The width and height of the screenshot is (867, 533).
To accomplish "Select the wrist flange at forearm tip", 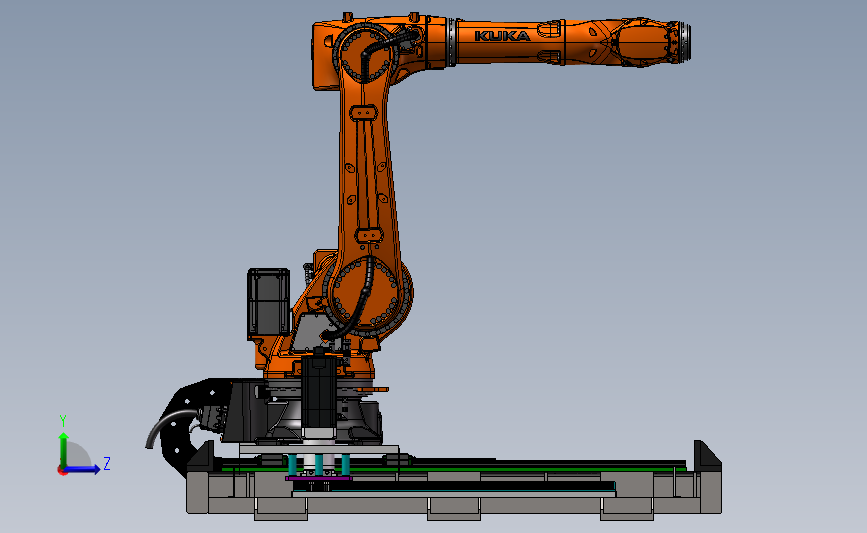I will 685,41.
